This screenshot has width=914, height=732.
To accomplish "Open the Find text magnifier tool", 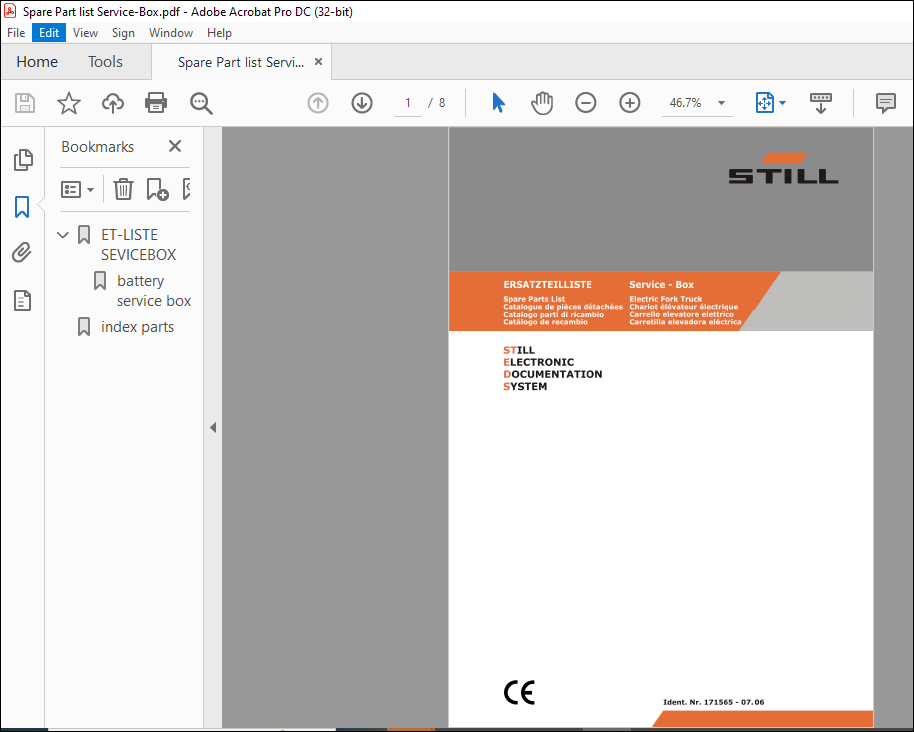I will [x=201, y=103].
